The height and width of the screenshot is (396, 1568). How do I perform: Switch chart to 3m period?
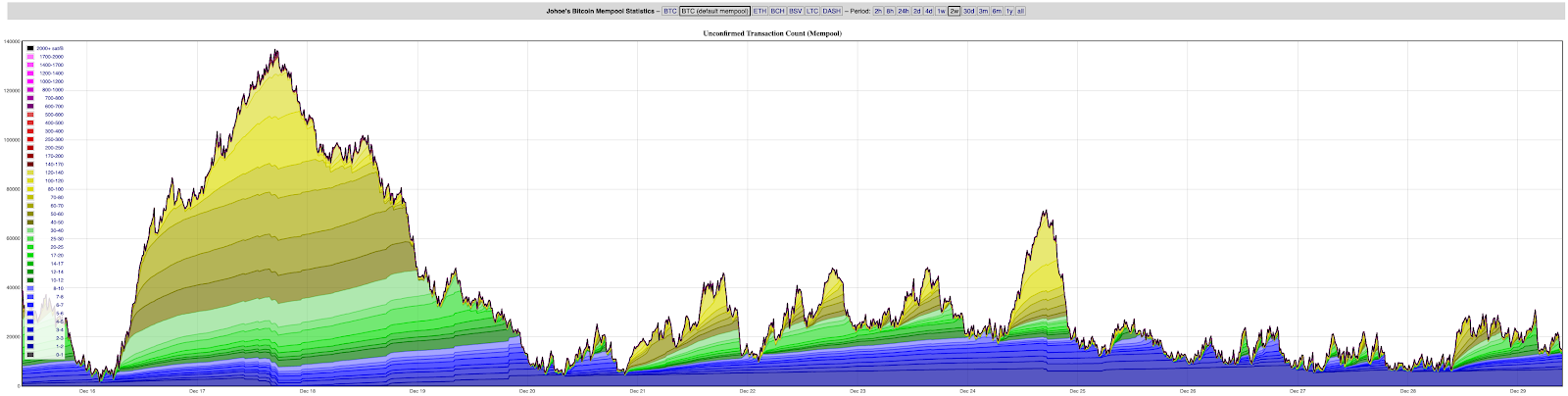(983, 11)
